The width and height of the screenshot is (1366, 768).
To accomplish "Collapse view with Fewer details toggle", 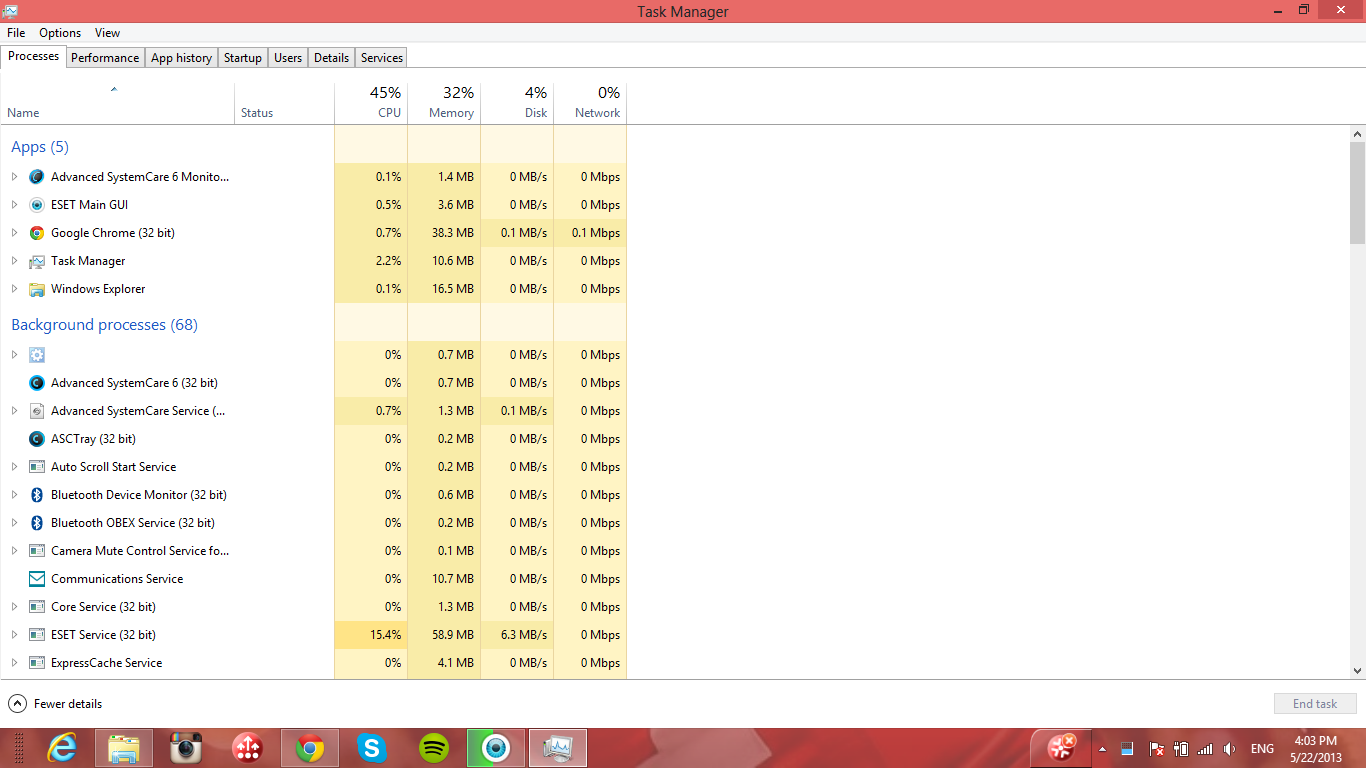I will tap(55, 704).
